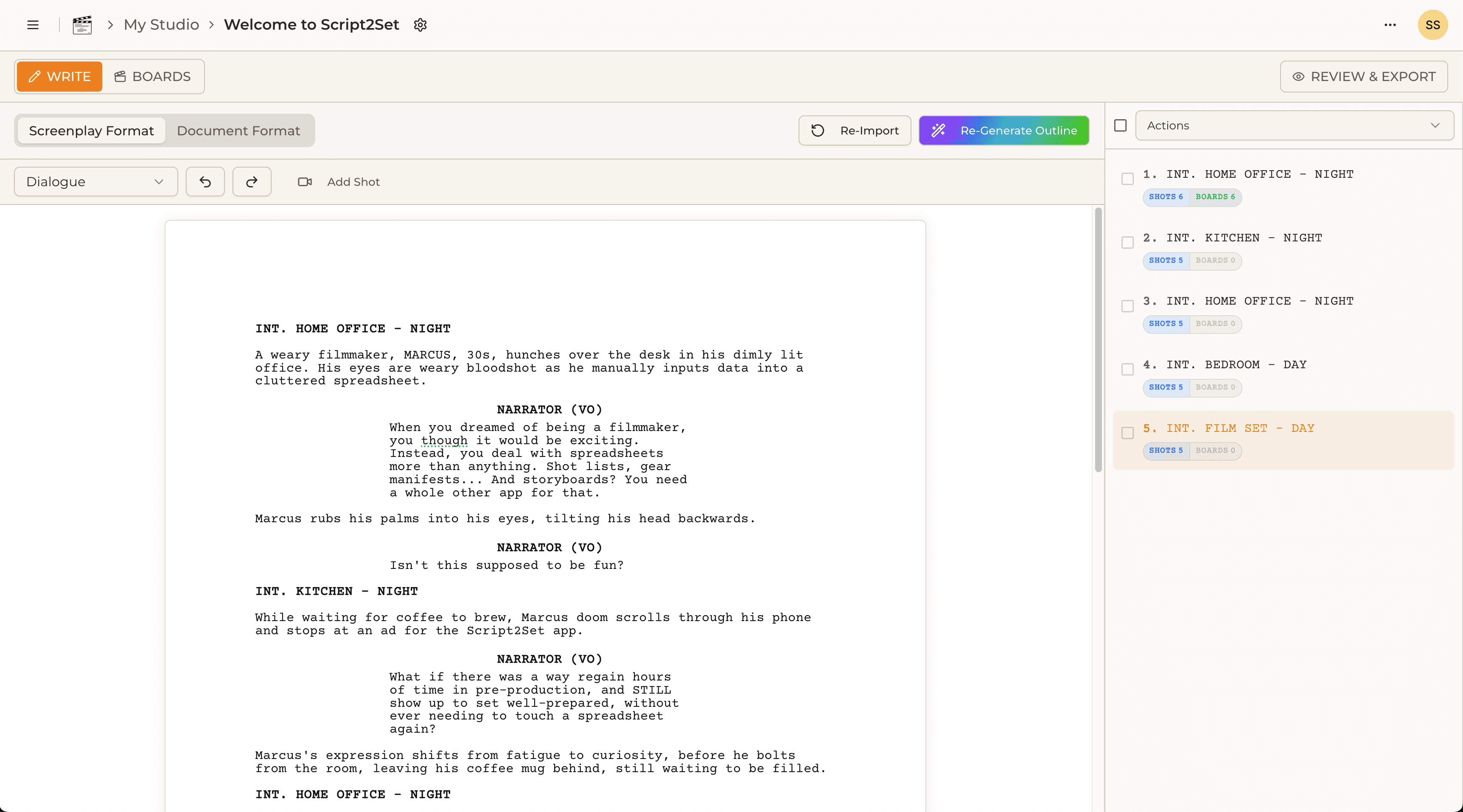The image size is (1463, 812).
Task: Switch to Document Format
Action: point(238,130)
